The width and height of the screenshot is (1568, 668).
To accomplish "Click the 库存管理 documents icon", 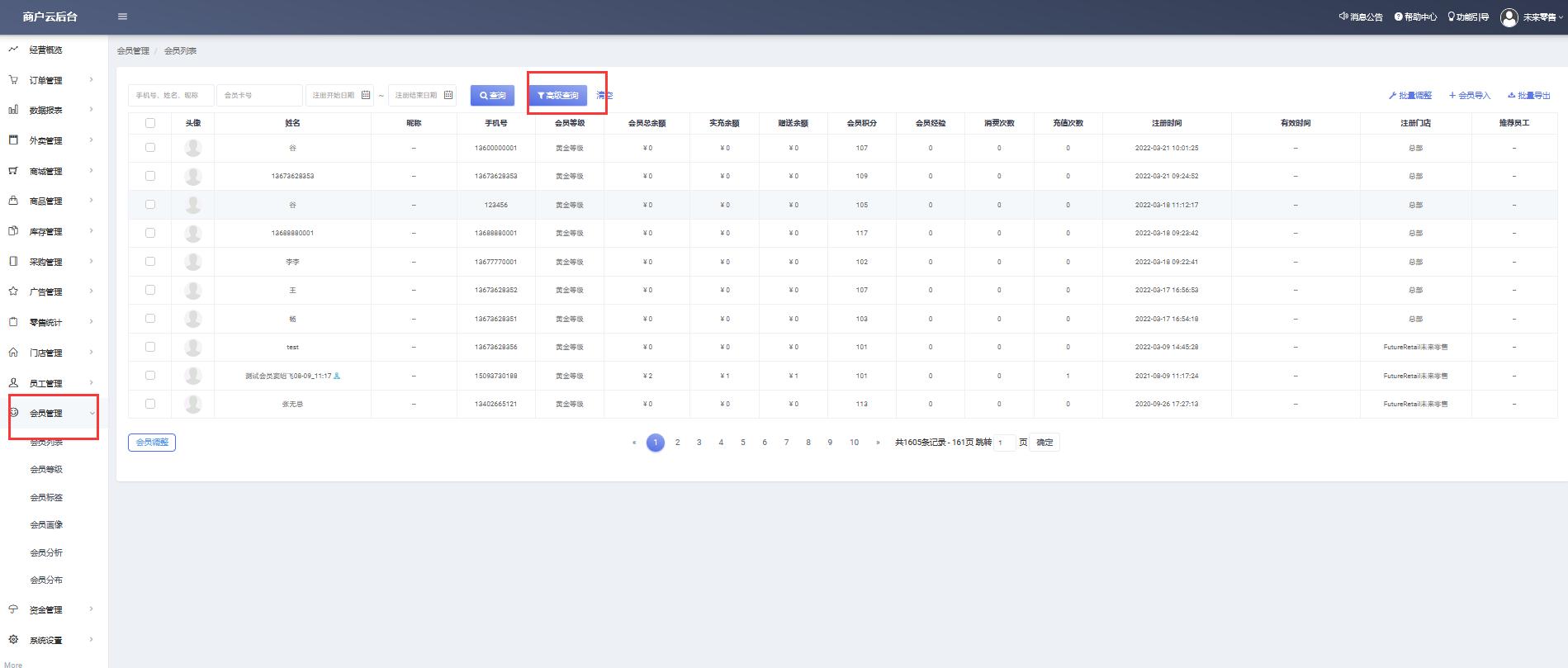I will pos(13,231).
